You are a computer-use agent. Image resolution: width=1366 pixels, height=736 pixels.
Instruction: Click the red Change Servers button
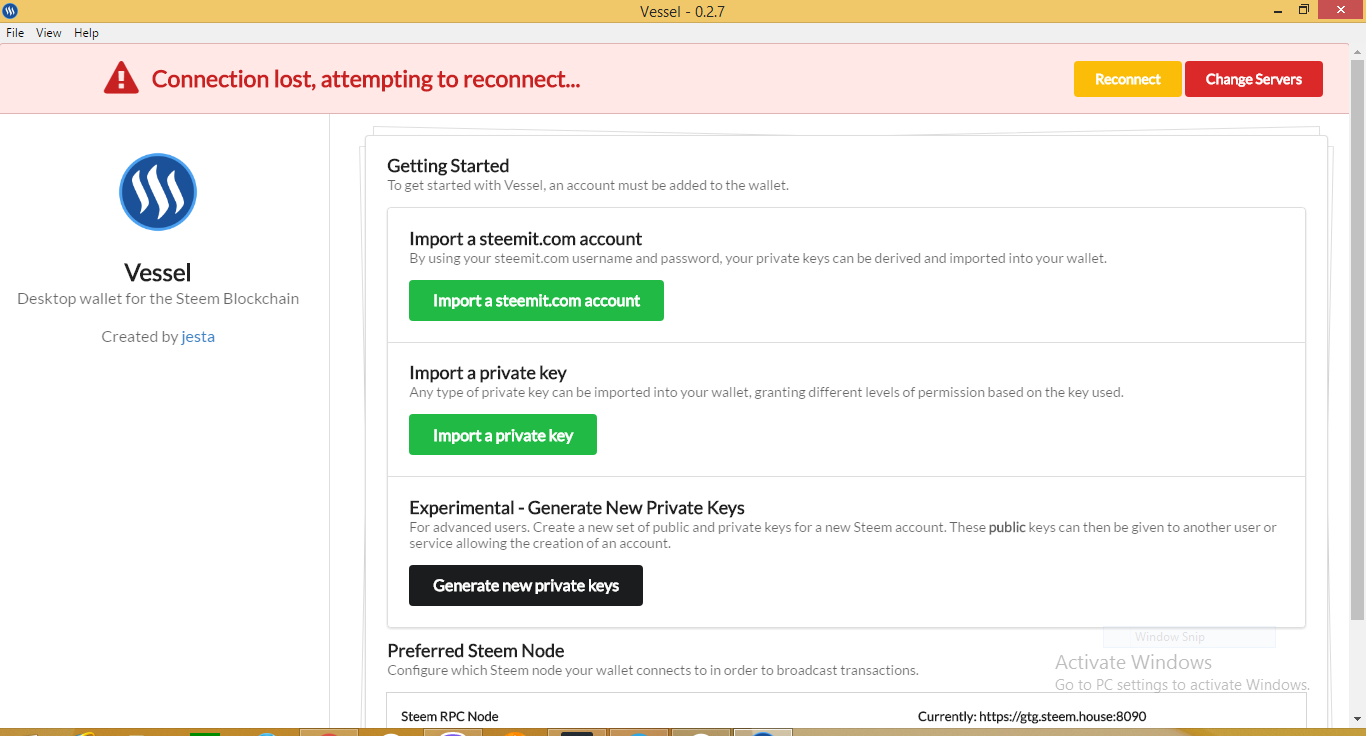click(x=1254, y=79)
